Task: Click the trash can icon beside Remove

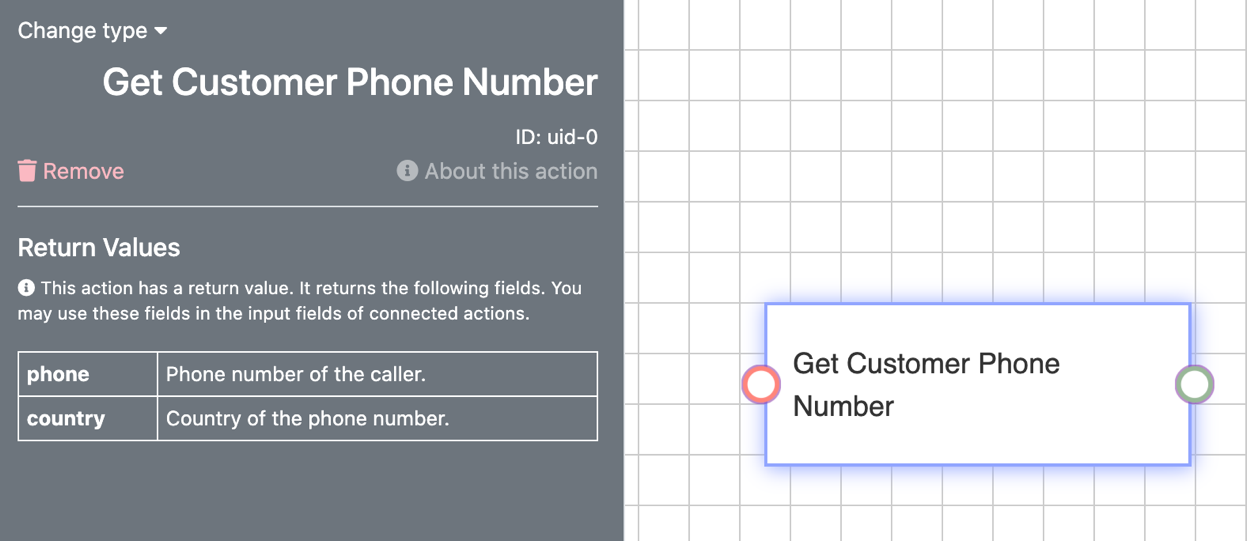Action: click(27, 171)
